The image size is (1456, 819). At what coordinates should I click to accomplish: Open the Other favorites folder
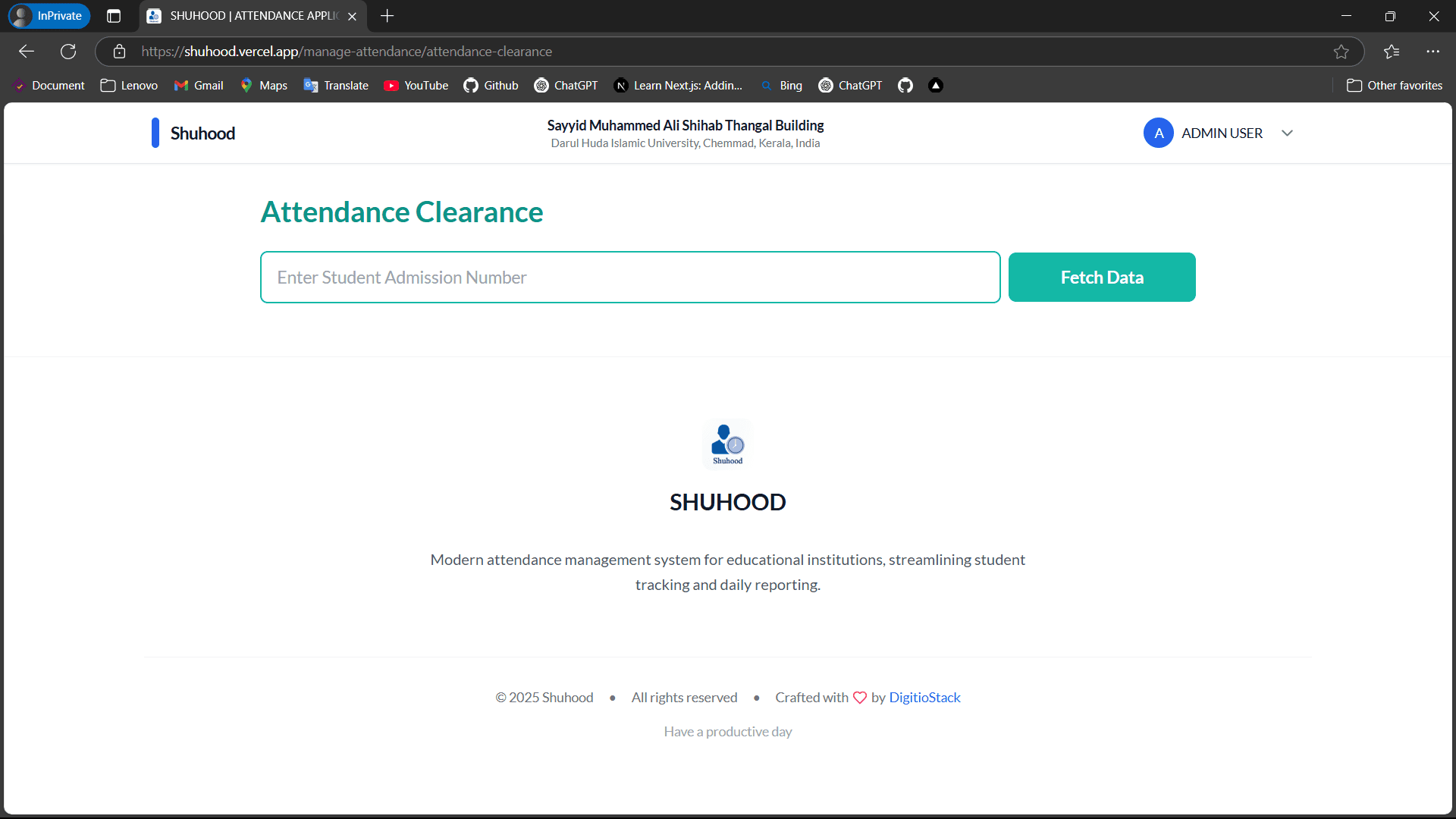[1395, 86]
